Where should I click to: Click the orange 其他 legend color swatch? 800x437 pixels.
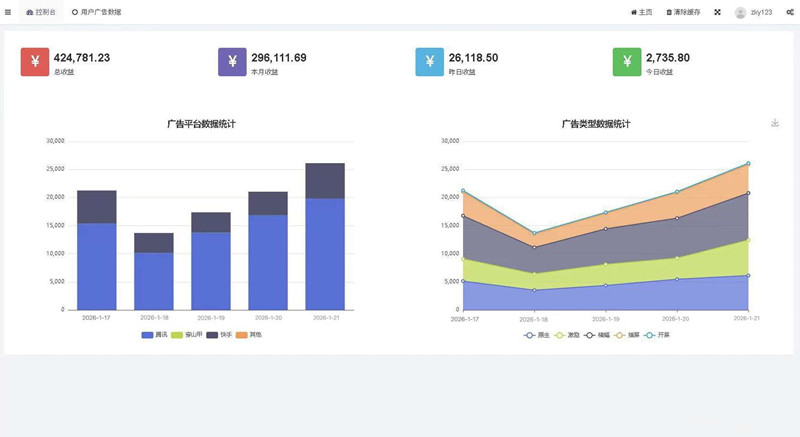click(x=241, y=334)
